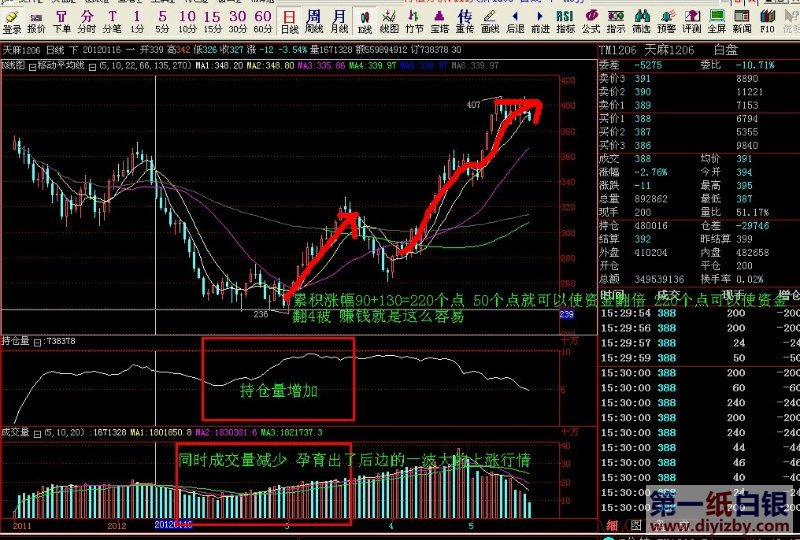Click the 20120116 date marker on timeline

(x=170, y=524)
